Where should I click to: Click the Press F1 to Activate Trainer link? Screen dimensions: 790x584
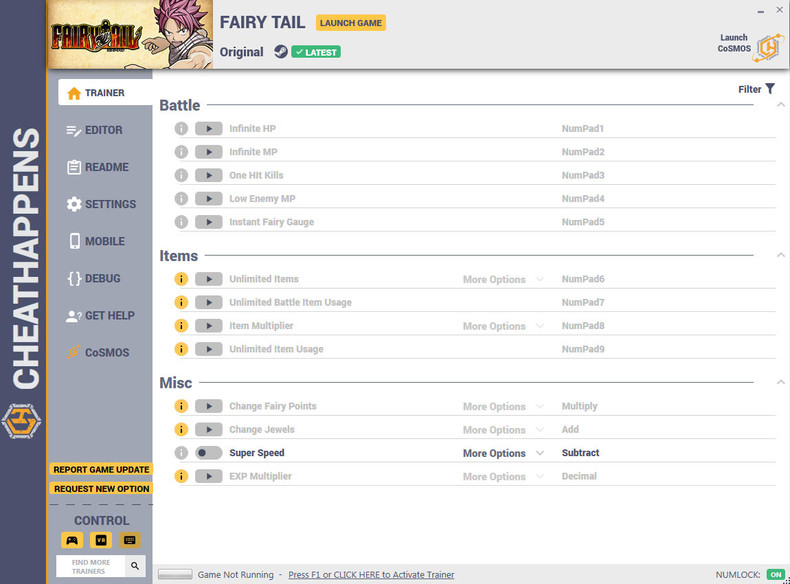click(371, 574)
